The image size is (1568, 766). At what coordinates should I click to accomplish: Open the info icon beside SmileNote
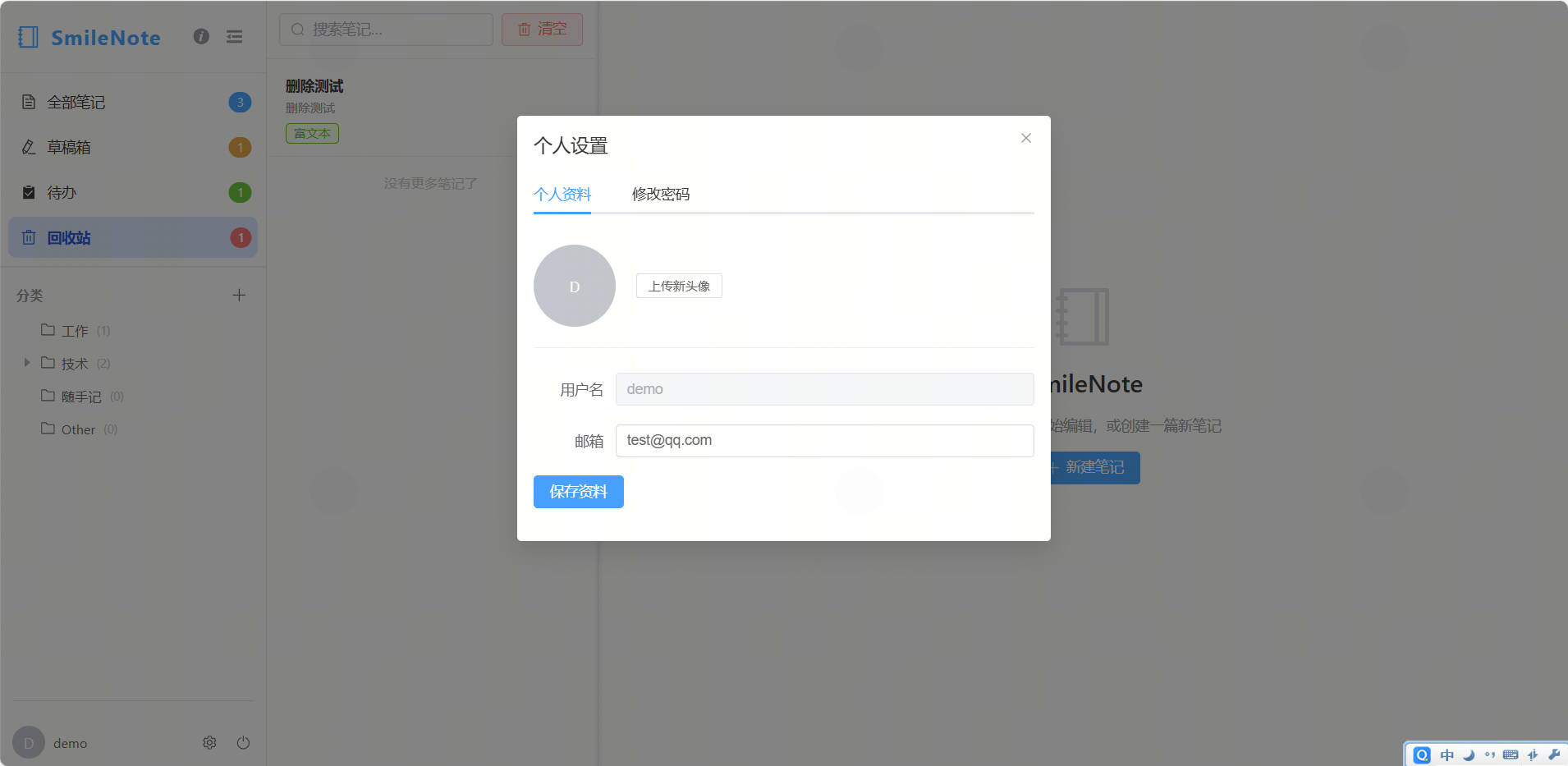point(201,36)
